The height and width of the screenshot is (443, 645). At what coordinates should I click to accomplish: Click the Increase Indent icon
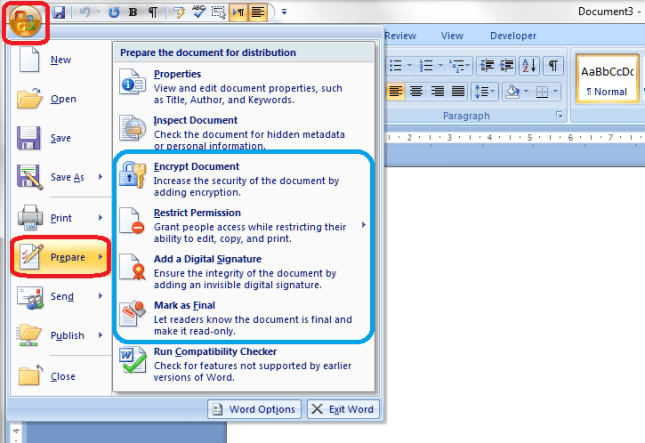(x=506, y=65)
